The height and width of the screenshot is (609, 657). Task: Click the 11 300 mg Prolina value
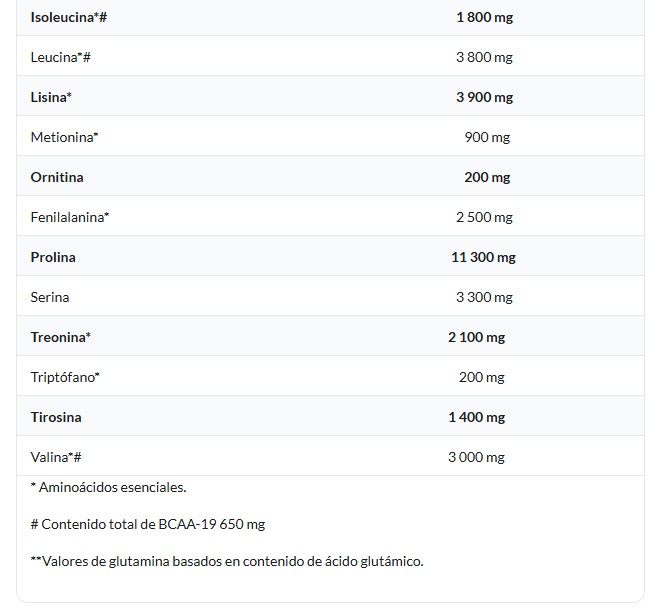pos(483,257)
